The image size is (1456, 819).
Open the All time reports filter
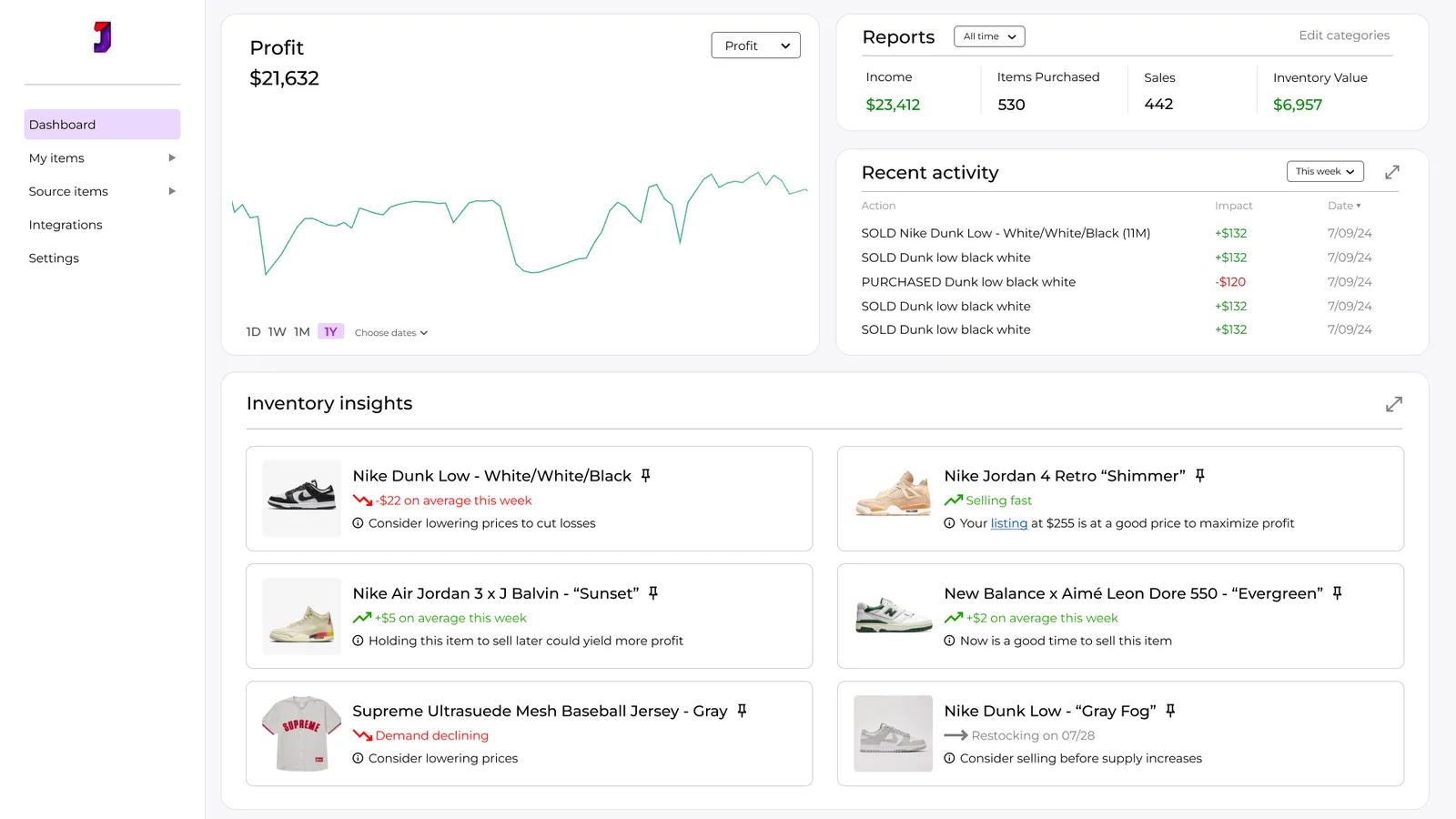[x=989, y=36]
